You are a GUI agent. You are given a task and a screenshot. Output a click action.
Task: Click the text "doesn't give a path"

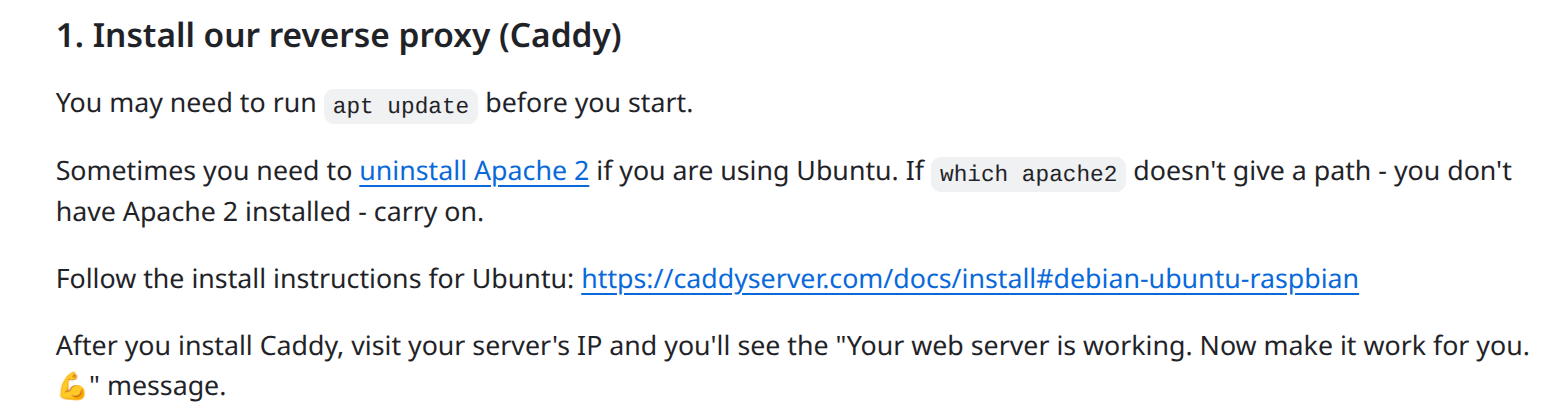(1245, 171)
